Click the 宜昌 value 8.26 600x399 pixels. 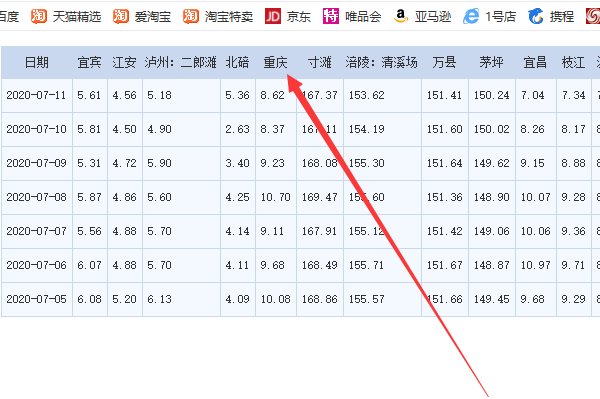pos(532,129)
